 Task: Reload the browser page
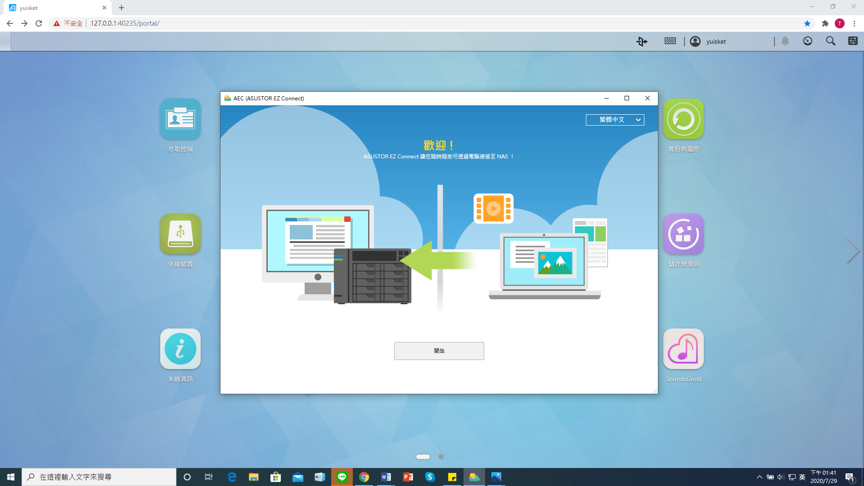(x=39, y=23)
